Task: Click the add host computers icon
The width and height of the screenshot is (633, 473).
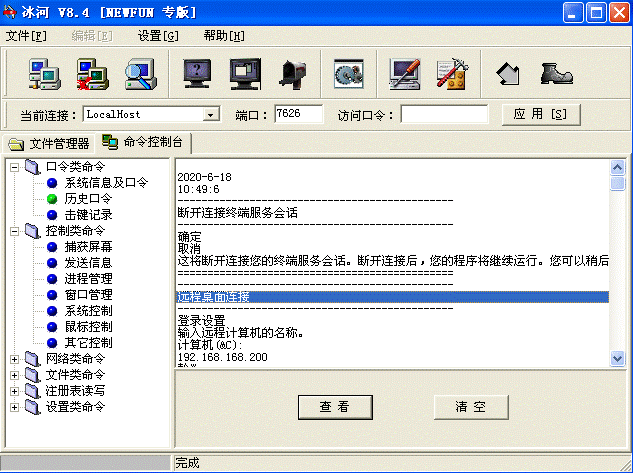Action: (x=44, y=74)
